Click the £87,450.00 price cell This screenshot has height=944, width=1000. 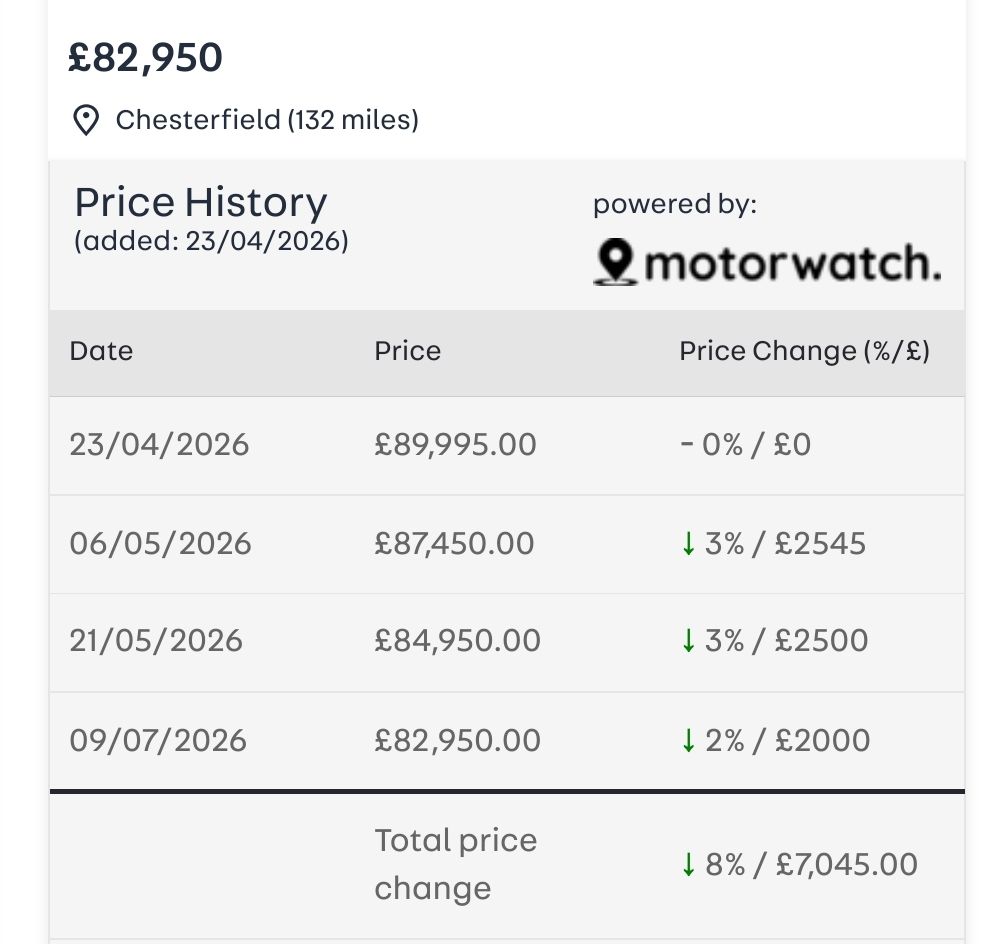click(x=454, y=544)
